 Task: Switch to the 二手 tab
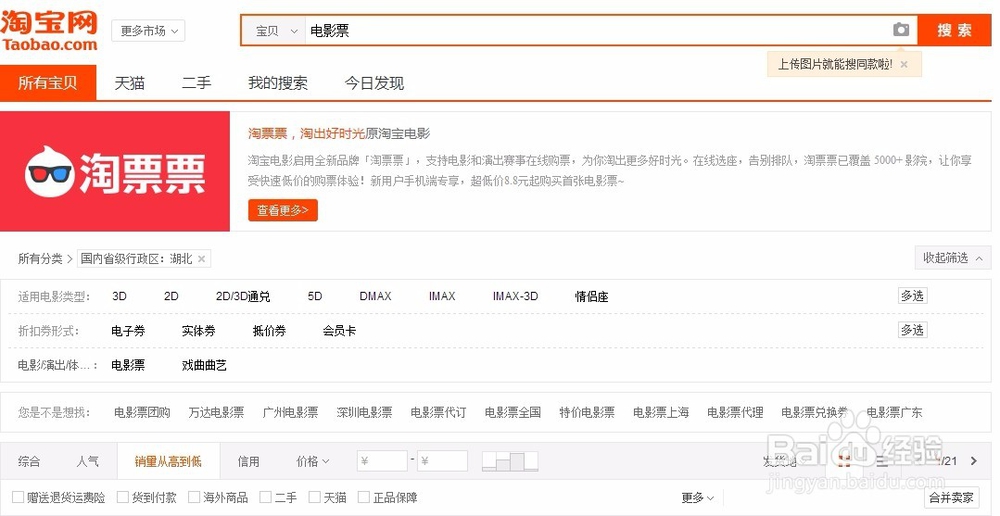point(196,83)
